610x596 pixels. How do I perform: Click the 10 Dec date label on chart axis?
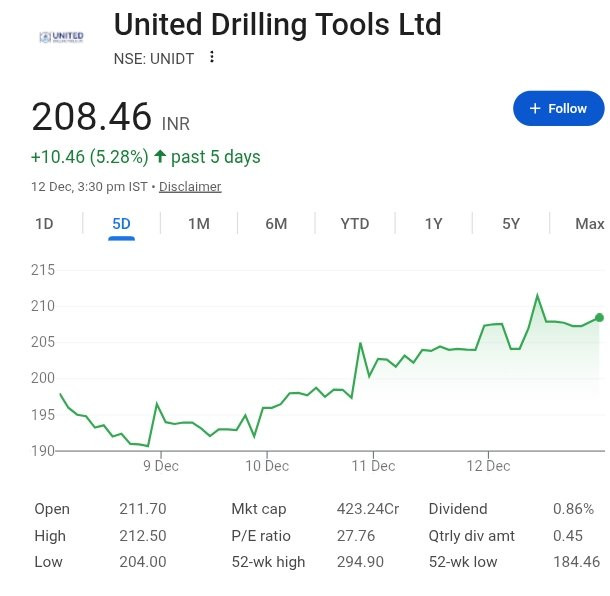click(267, 466)
